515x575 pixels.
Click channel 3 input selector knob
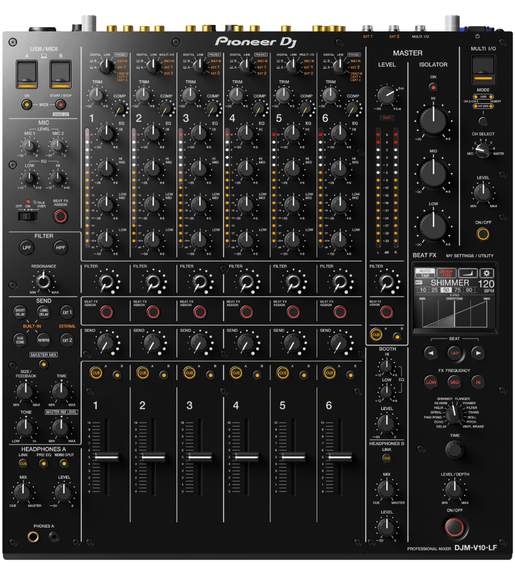(x=200, y=66)
